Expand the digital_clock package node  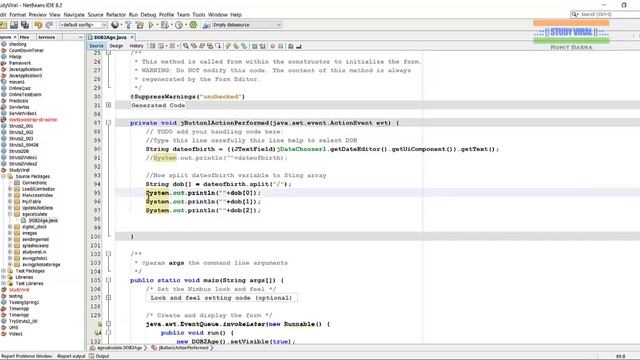pos(10,227)
